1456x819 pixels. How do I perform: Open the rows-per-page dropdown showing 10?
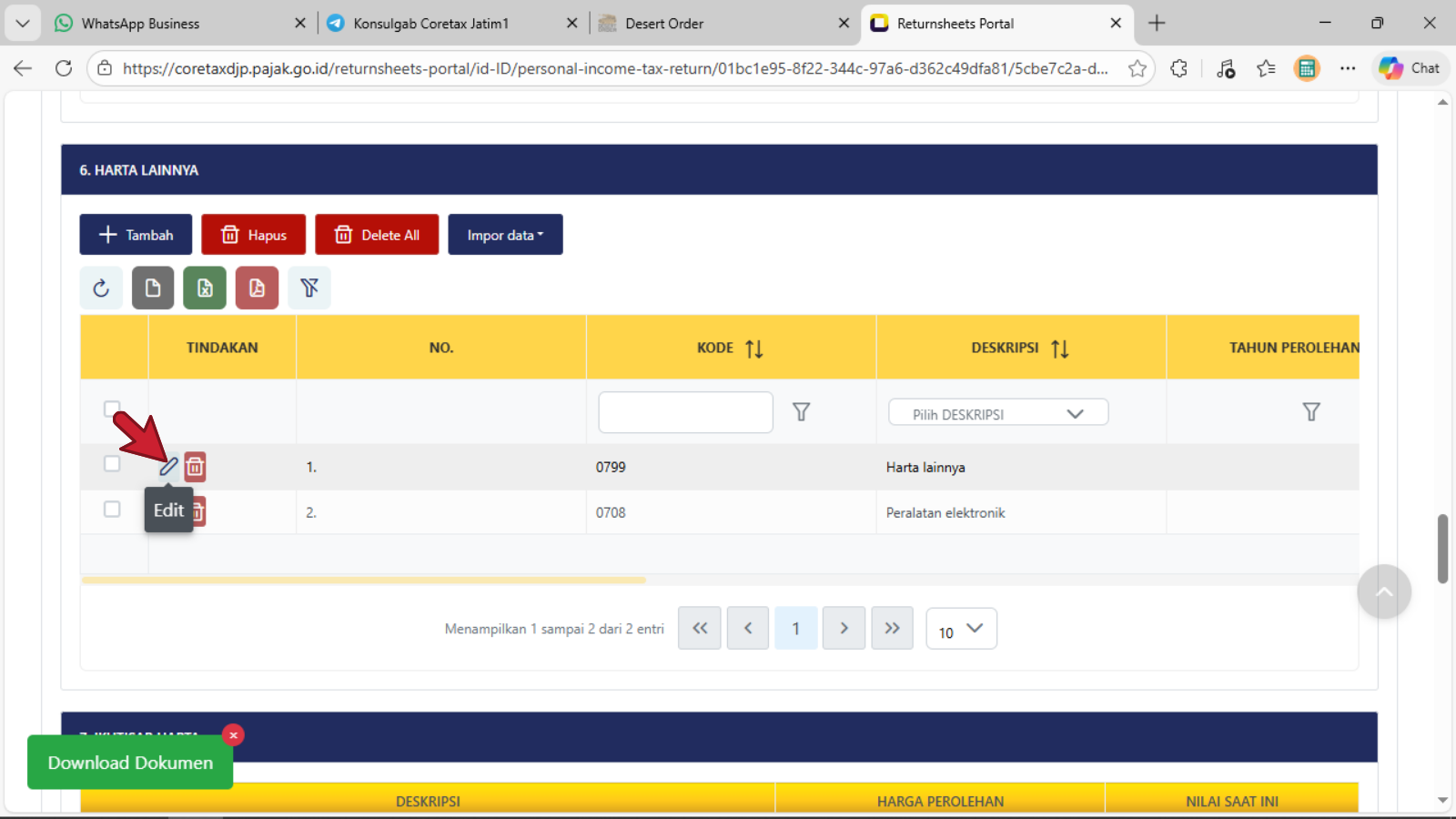(961, 630)
